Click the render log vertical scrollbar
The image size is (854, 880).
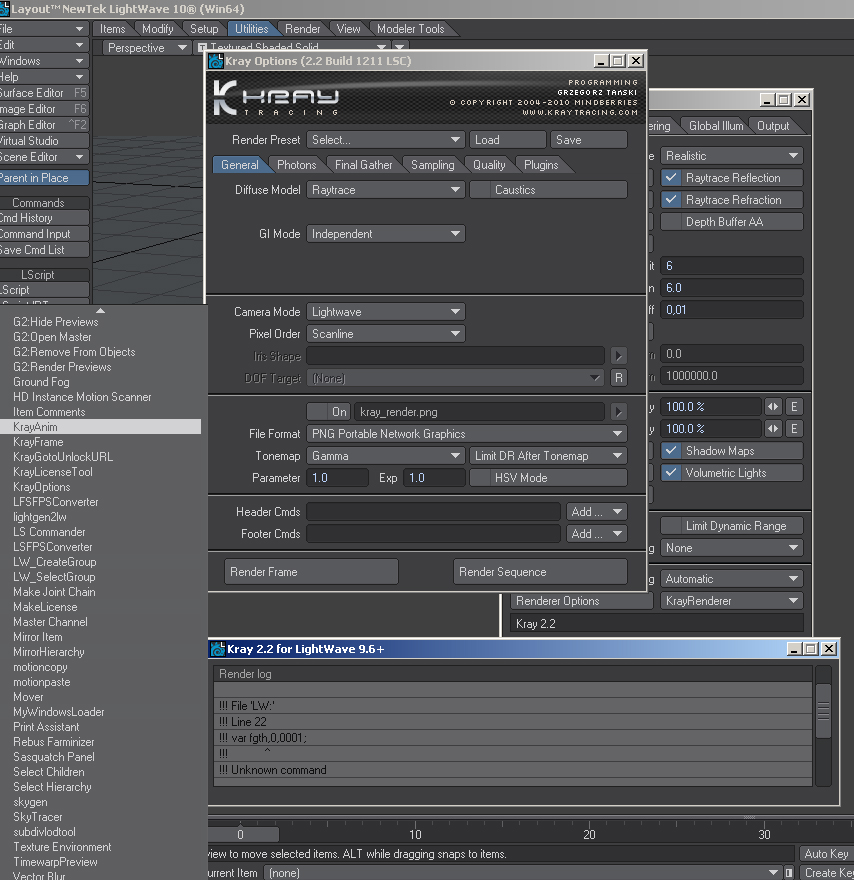(x=823, y=726)
